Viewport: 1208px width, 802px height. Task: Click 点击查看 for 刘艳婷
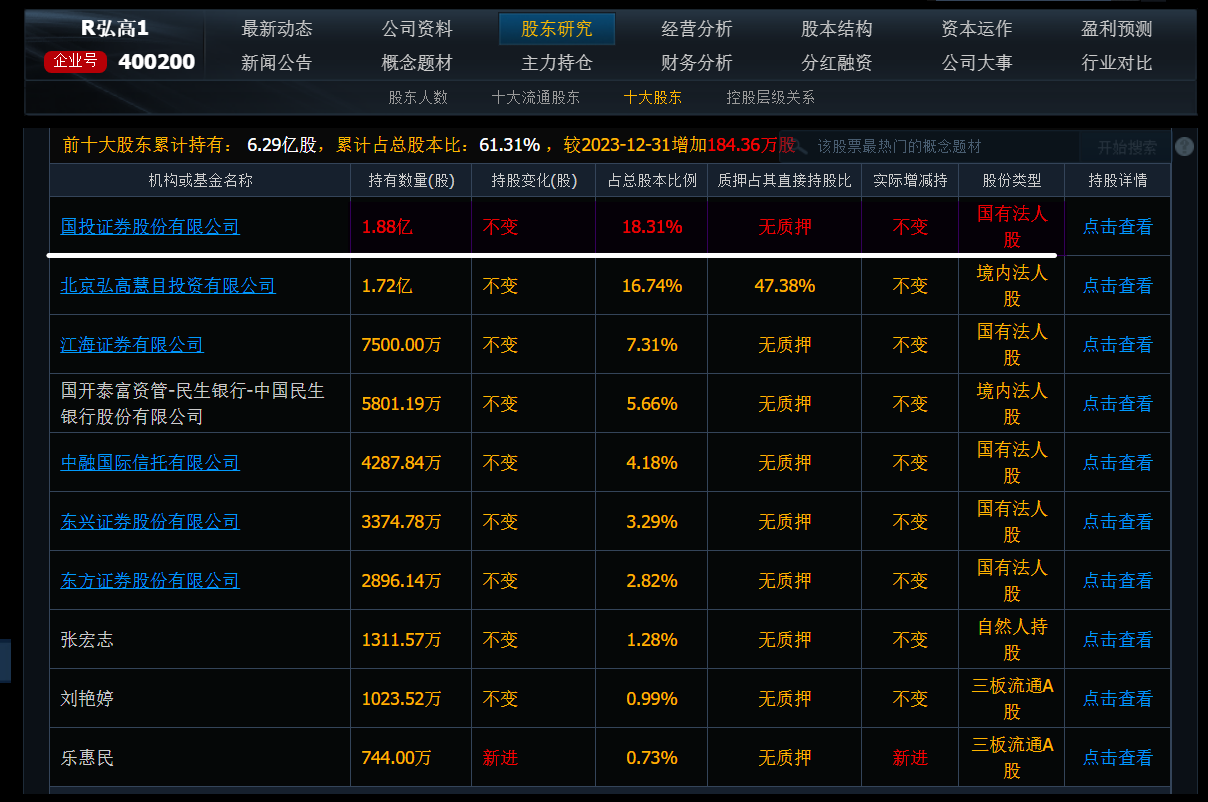click(1118, 699)
